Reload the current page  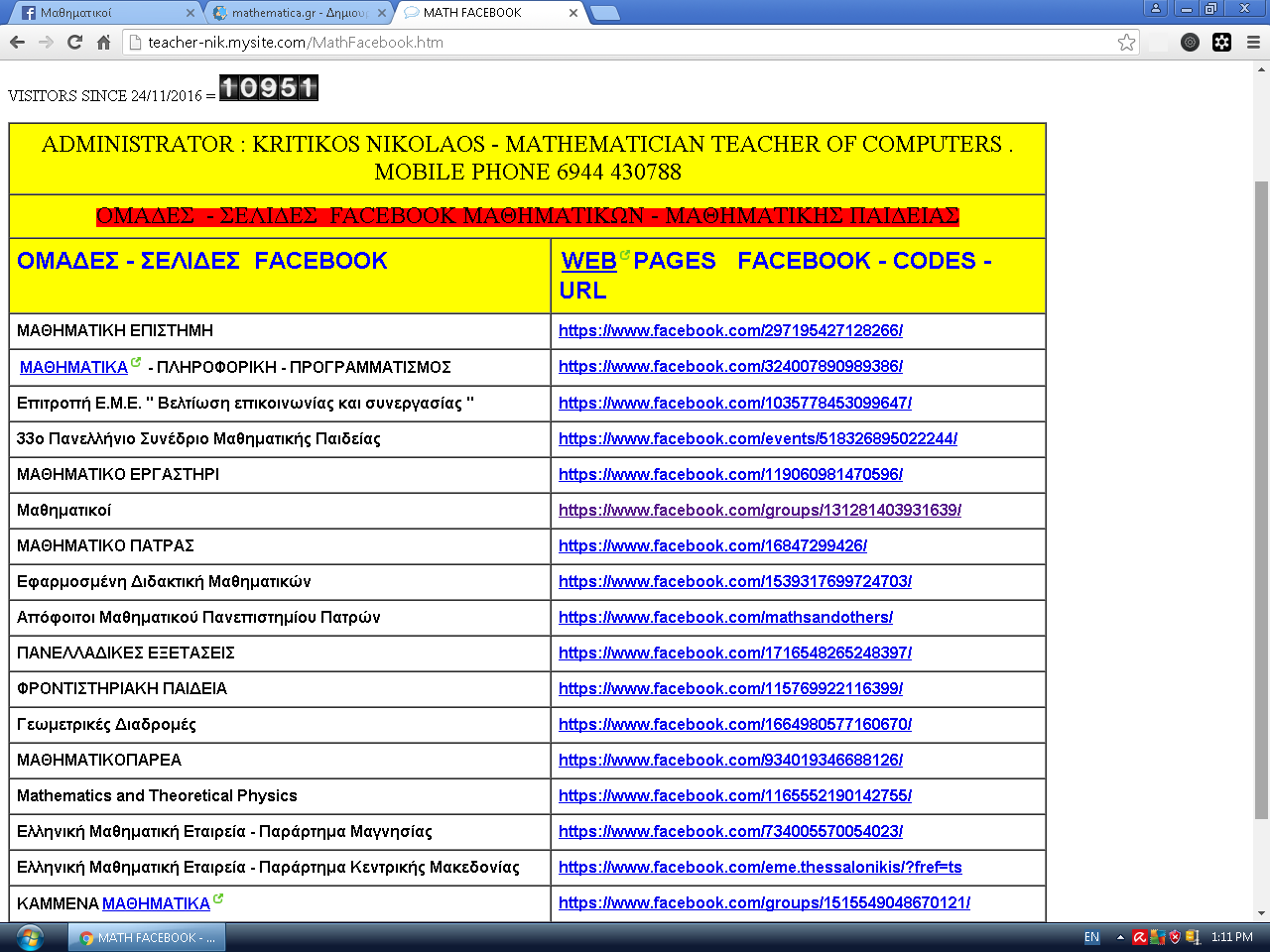click(74, 43)
